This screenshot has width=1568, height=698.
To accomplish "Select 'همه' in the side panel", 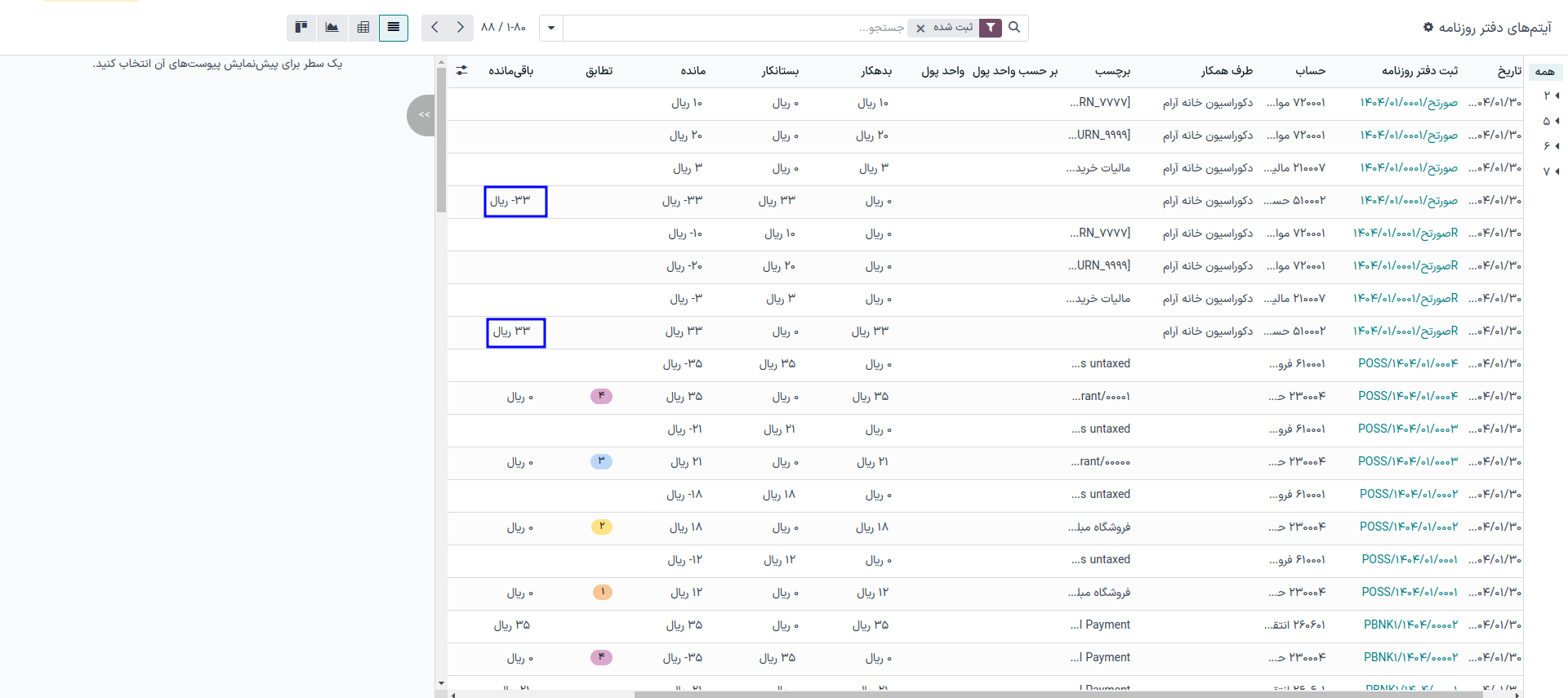I will click(1544, 72).
